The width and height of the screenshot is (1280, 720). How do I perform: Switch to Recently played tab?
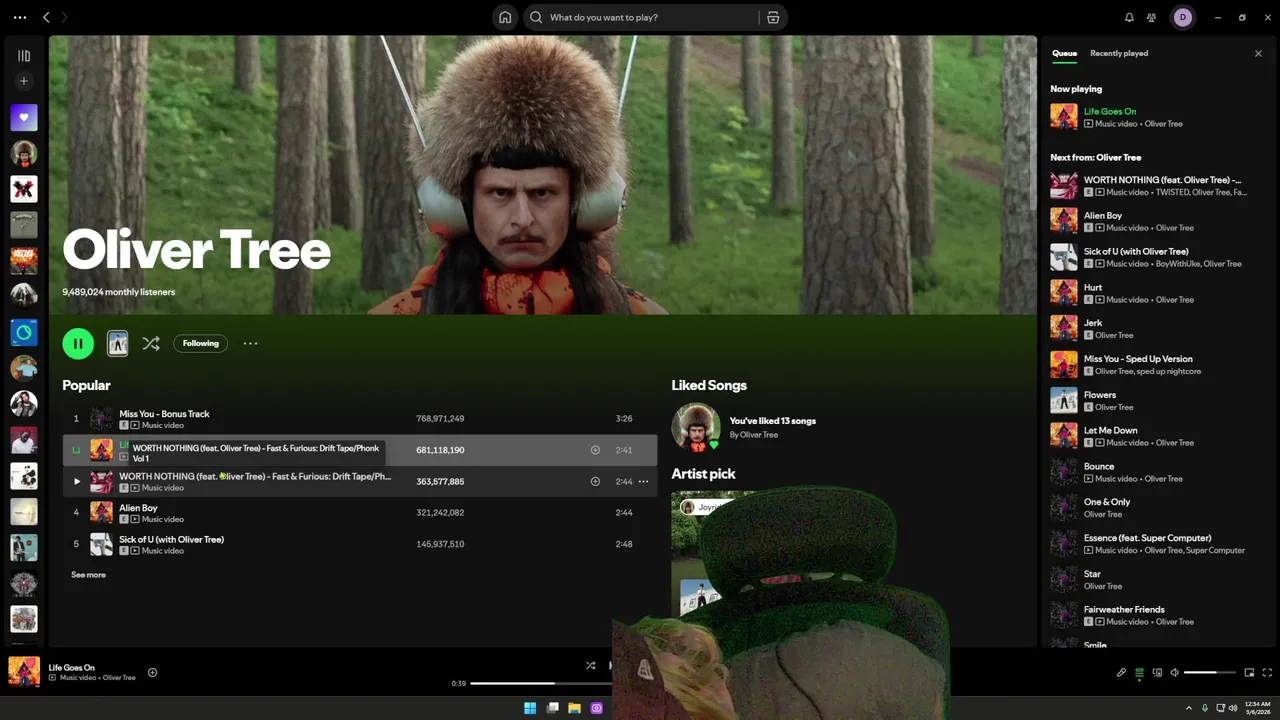tap(1119, 53)
